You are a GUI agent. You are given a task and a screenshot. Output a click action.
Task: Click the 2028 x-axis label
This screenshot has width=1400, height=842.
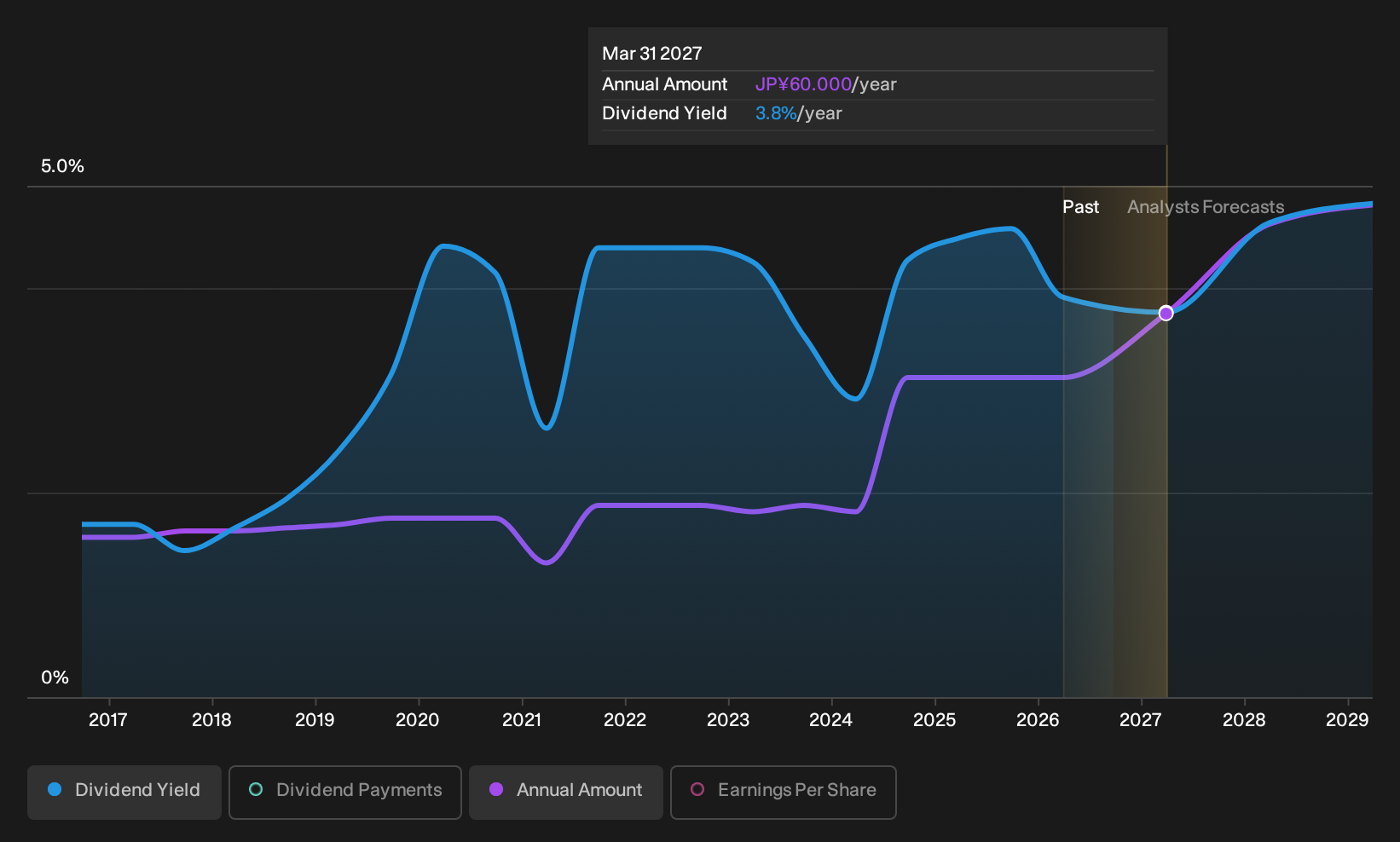pos(1244,720)
